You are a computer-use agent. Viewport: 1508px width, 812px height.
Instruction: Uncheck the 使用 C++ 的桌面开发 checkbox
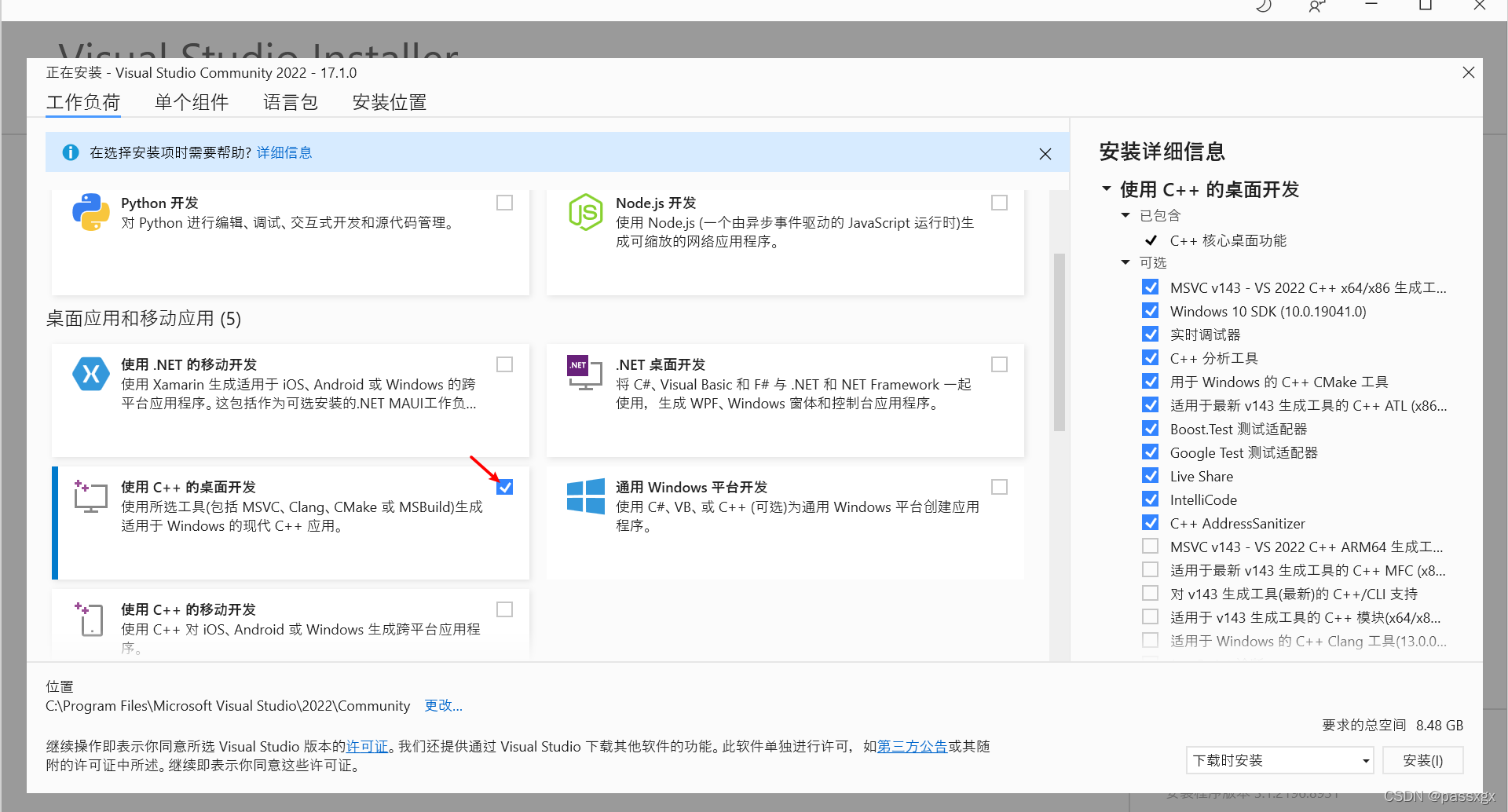click(x=505, y=487)
